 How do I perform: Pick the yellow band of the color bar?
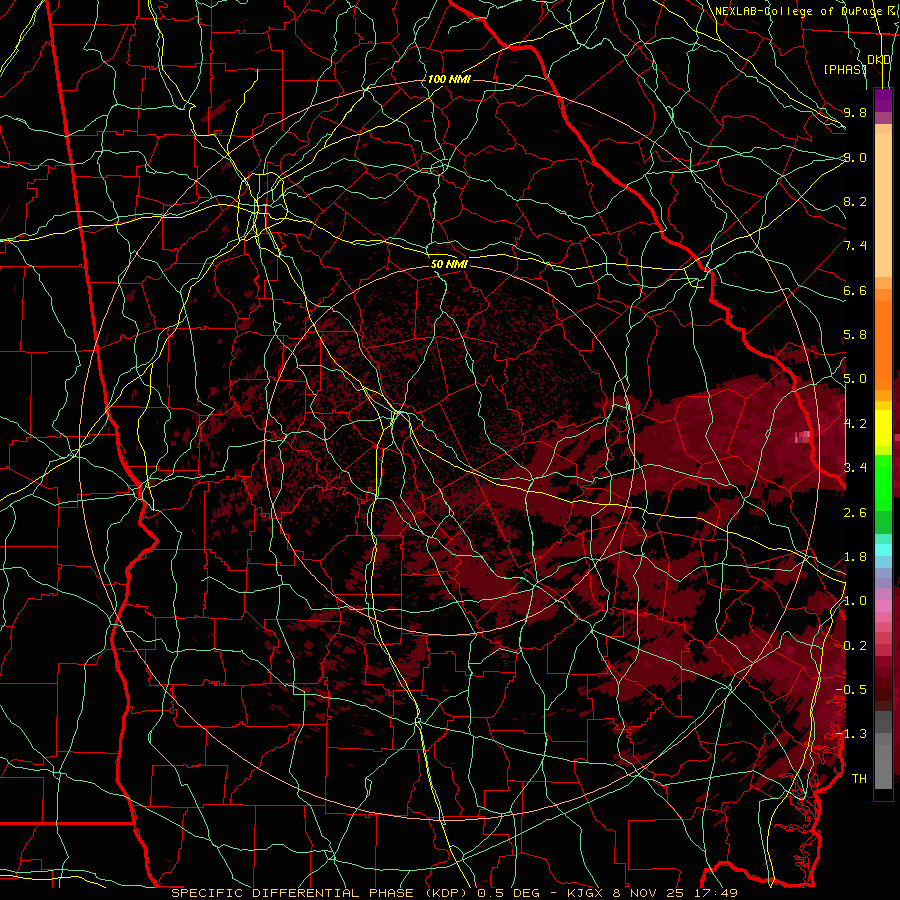[883, 428]
